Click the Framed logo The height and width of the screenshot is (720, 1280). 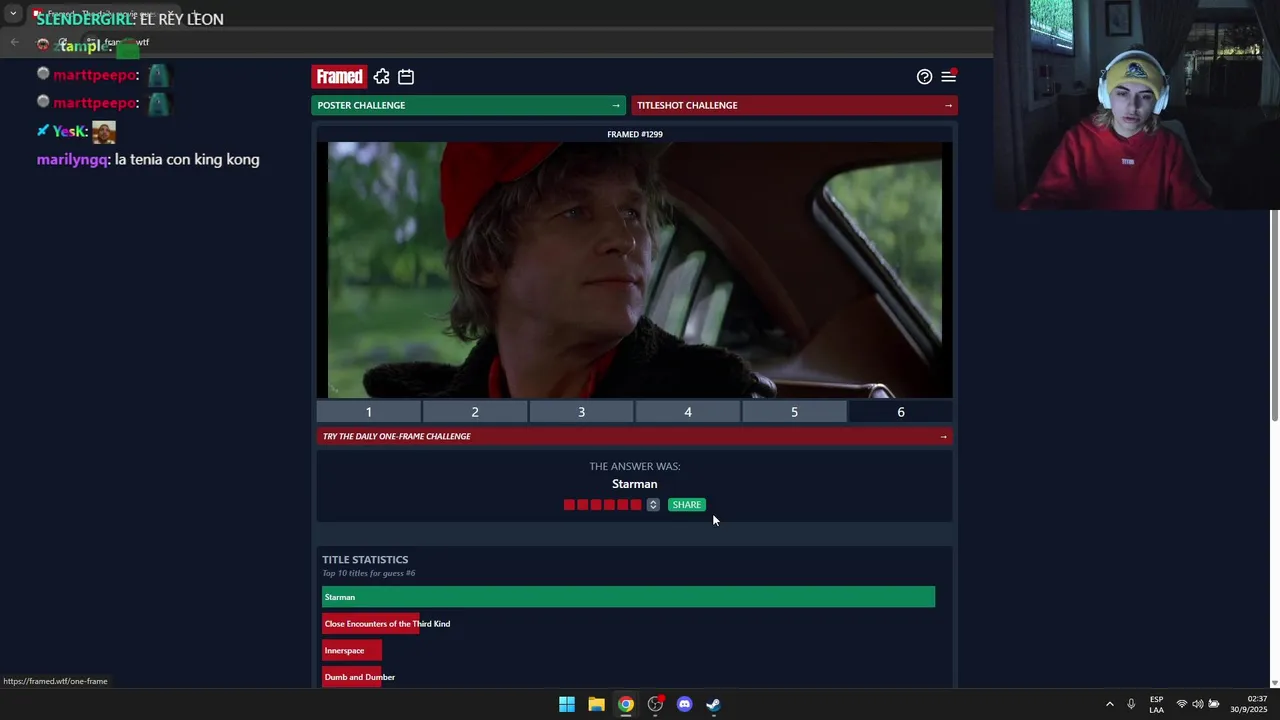click(x=339, y=77)
